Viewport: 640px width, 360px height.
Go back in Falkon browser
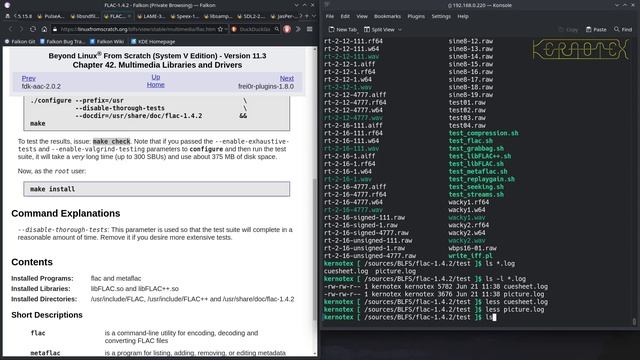11,29
